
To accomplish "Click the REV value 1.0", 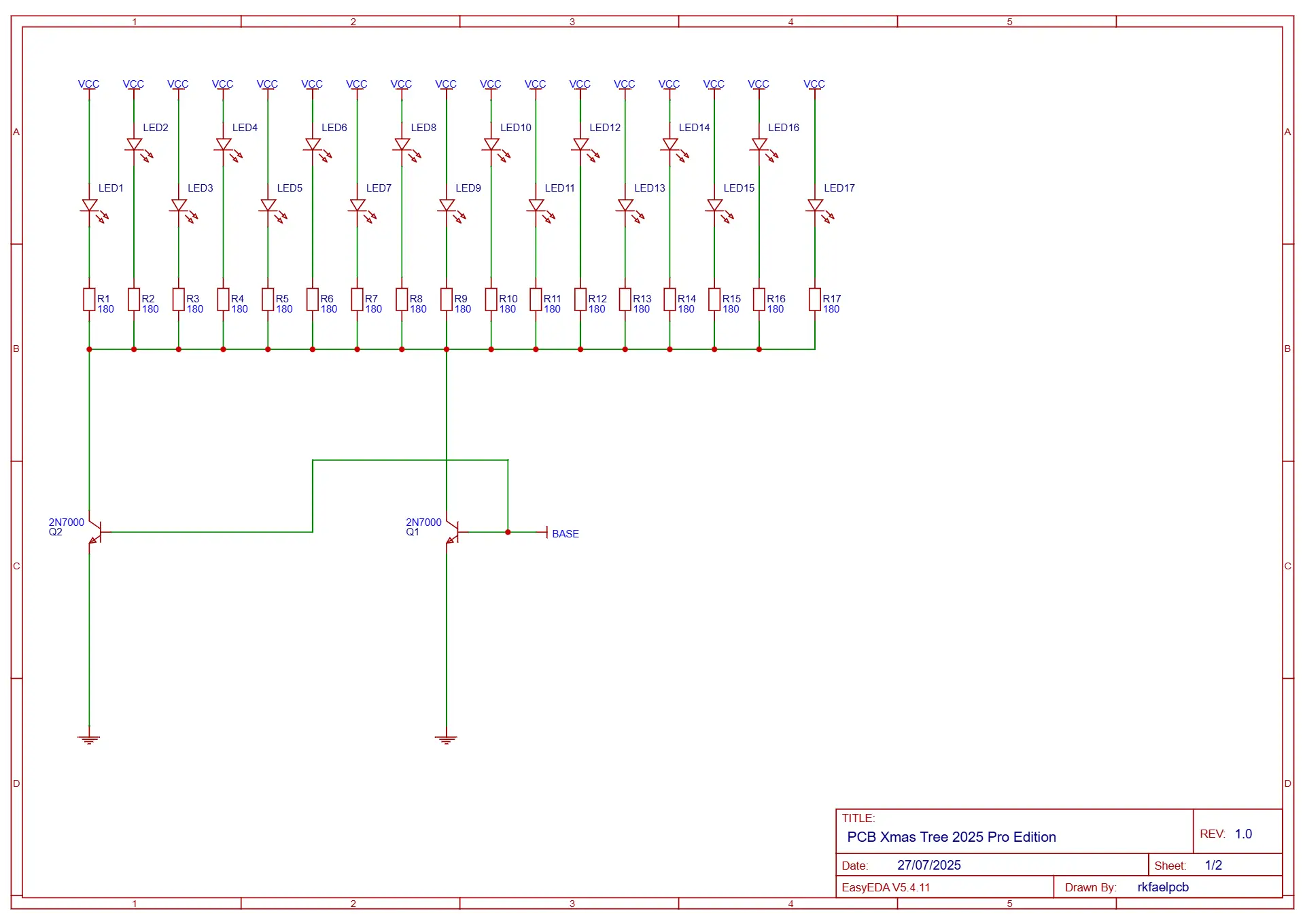I will [1243, 834].
